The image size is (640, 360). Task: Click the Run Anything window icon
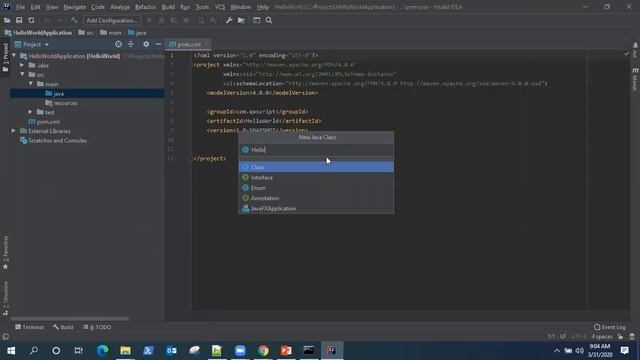click(x=256, y=20)
